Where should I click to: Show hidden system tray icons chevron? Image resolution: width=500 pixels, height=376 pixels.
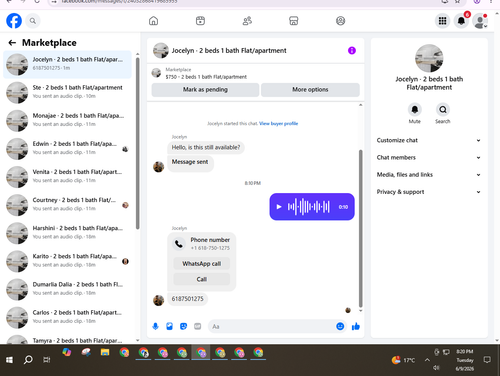(427, 360)
